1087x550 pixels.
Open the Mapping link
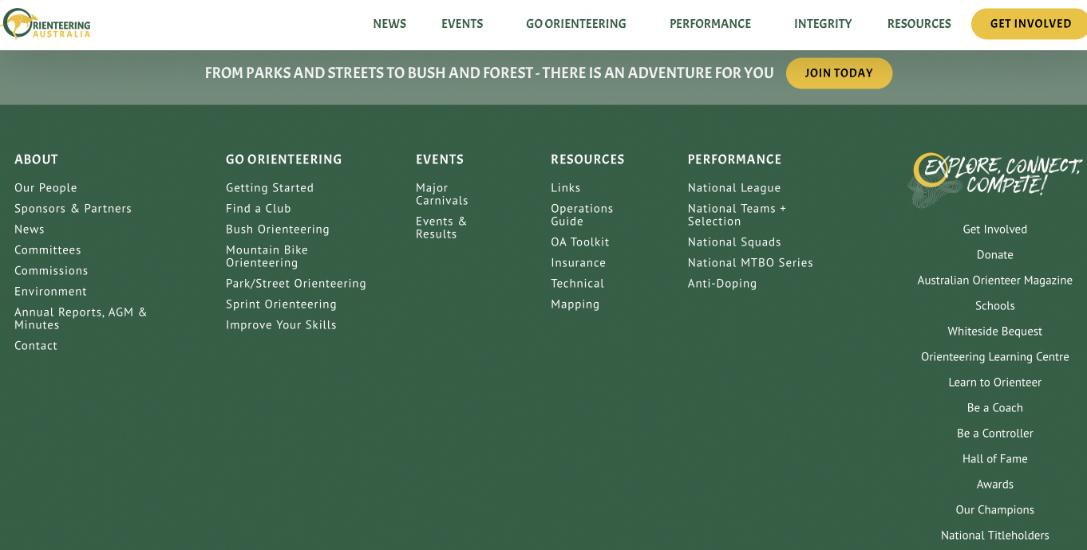click(x=575, y=304)
